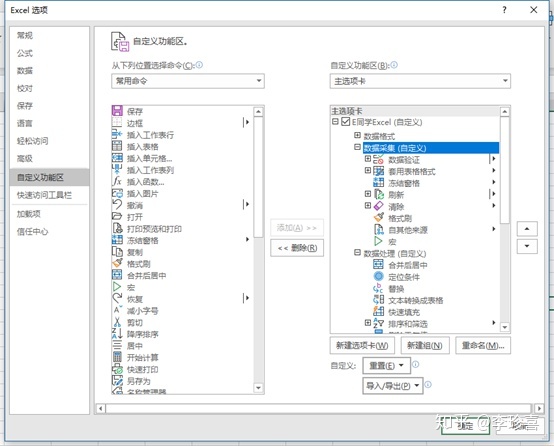Collapse the 数据采集 (自定义) group
554x446 pixels.
[x=357, y=147]
